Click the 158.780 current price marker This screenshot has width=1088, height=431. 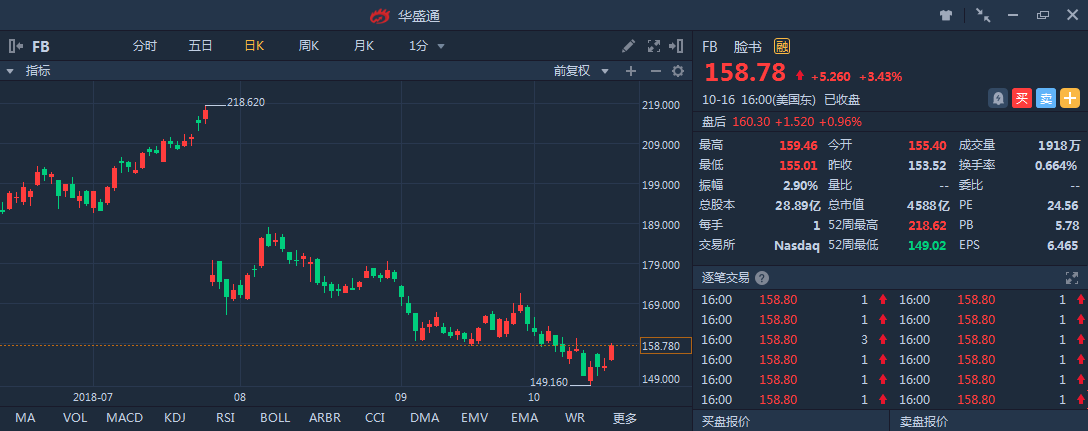click(x=665, y=345)
